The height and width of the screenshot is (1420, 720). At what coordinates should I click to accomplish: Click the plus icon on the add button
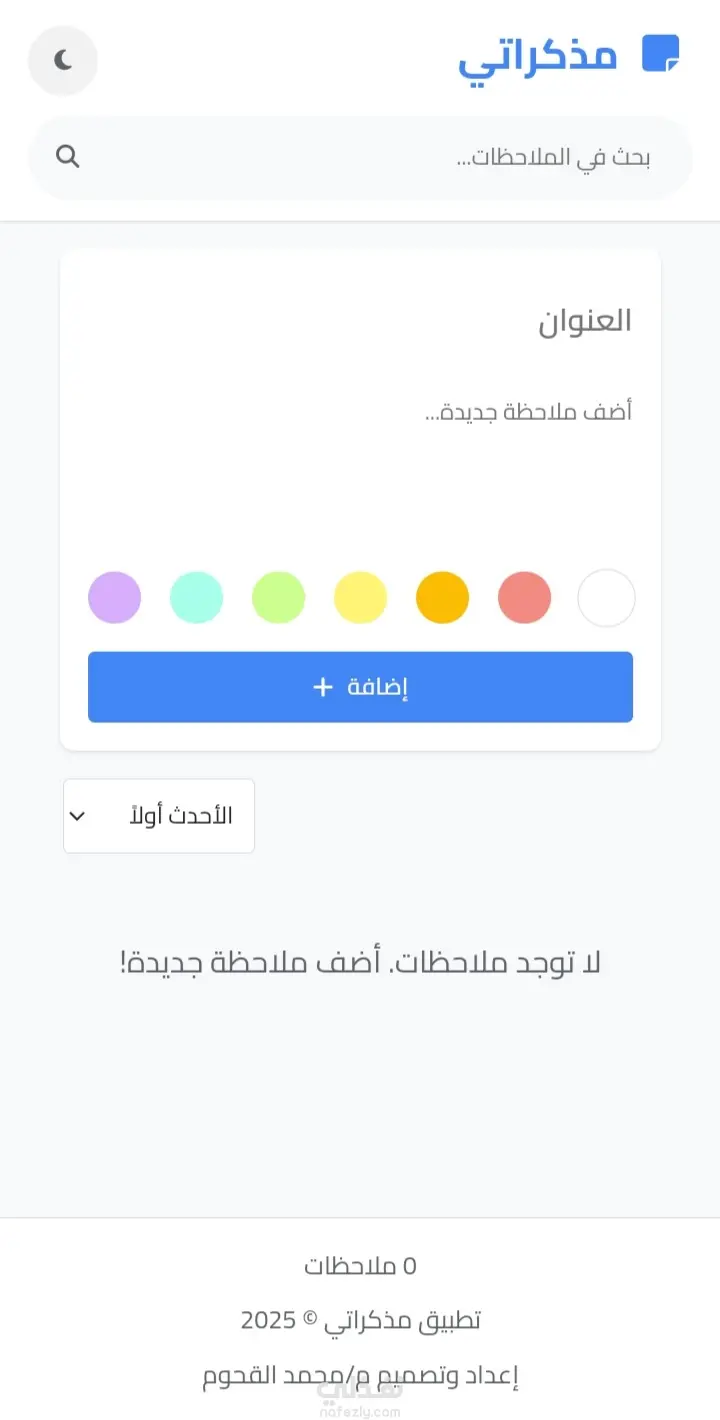click(322, 687)
